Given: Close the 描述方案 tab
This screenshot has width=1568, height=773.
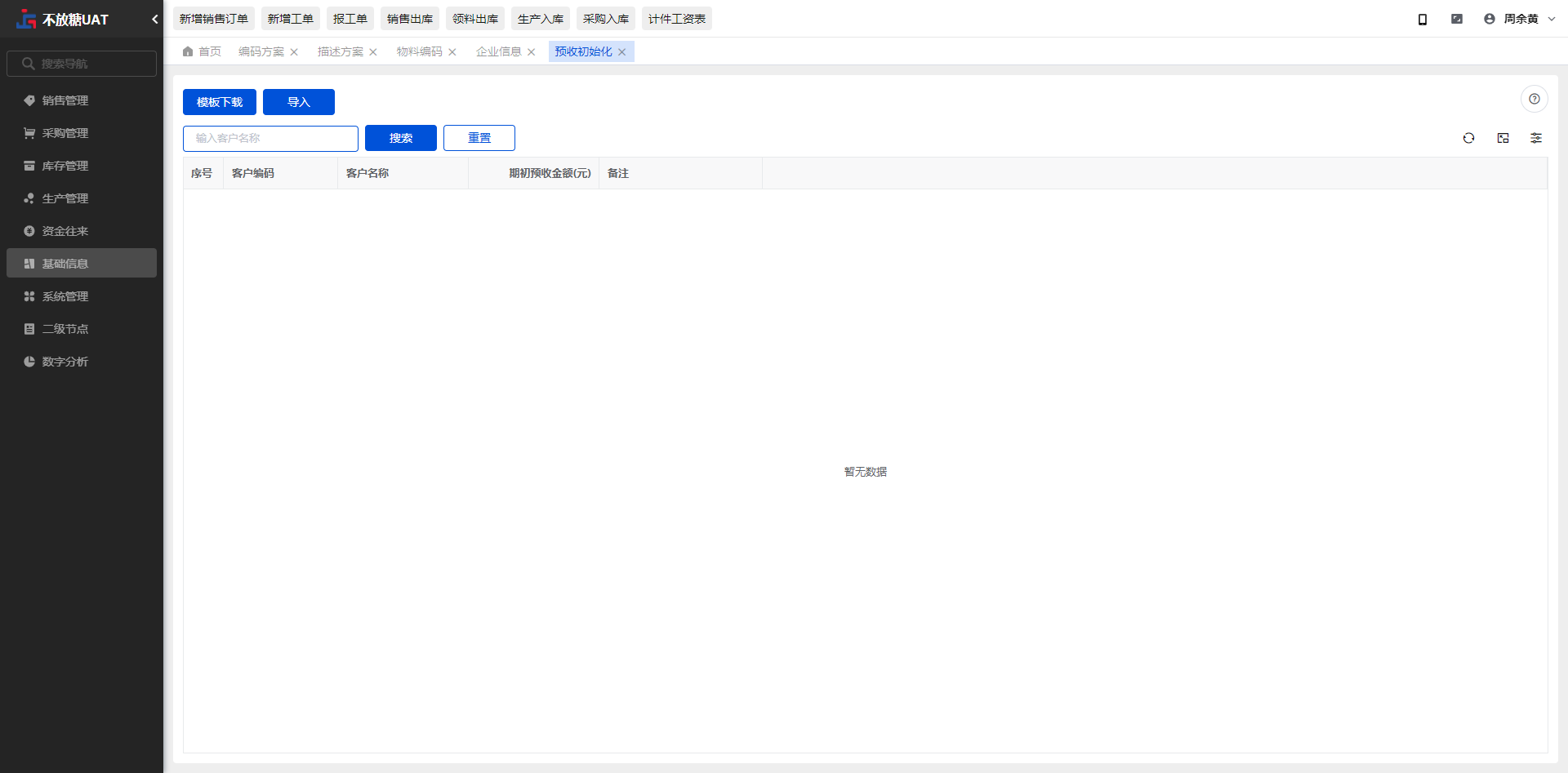Looking at the screenshot, I should tap(373, 51).
